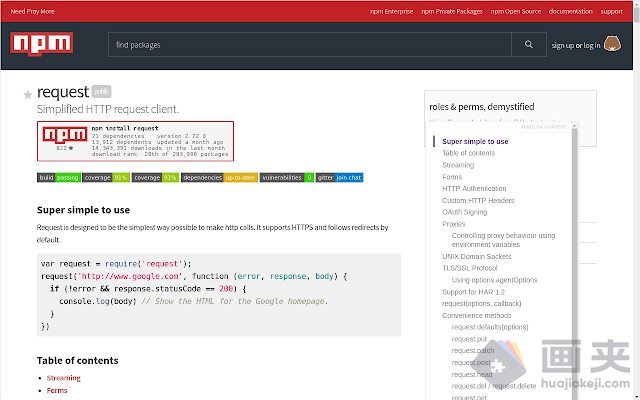The image size is (640, 400).
Task: Open the build passing badge
Action: point(58,177)
